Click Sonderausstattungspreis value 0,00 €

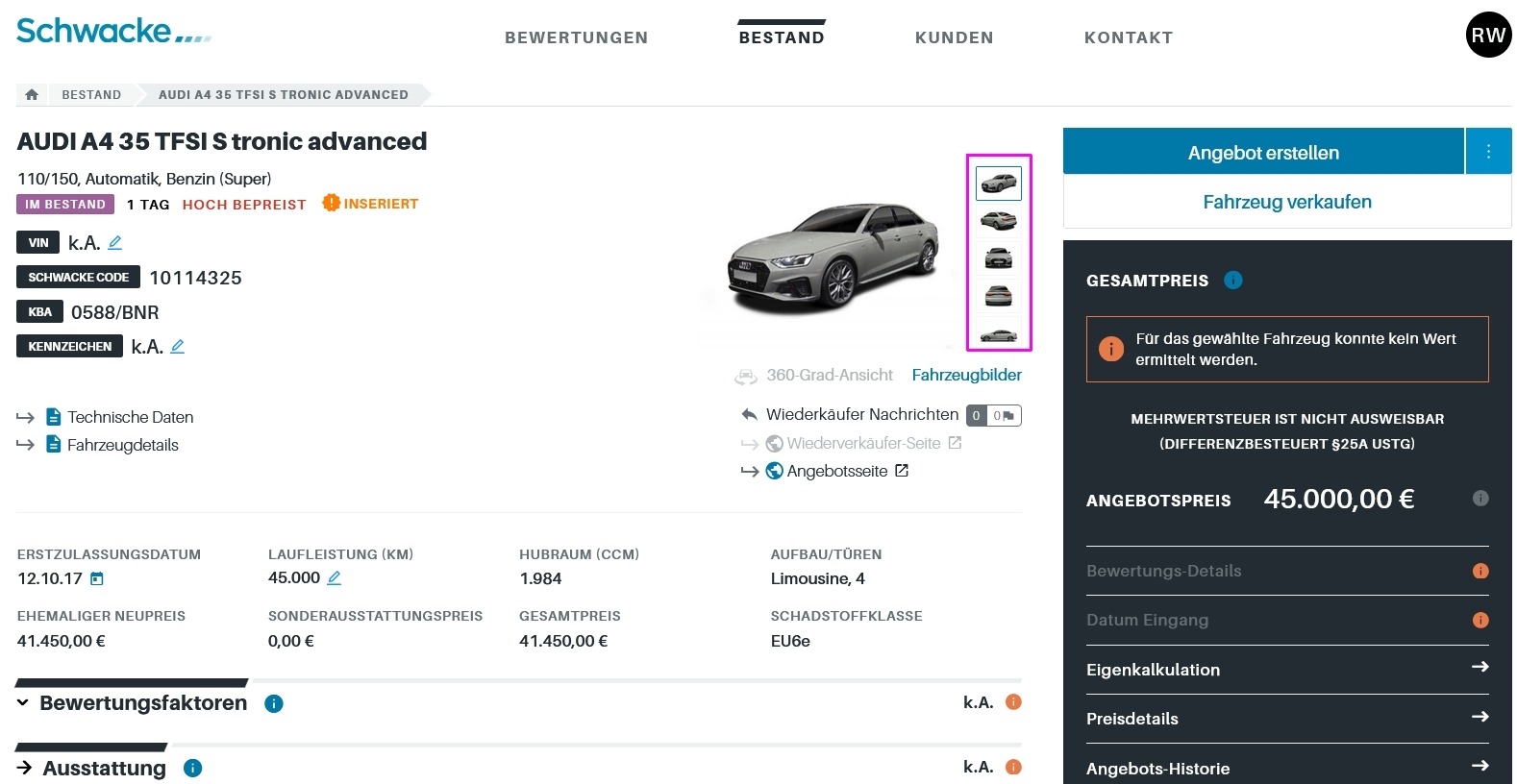pyautogui.click(x=291, y=641)
